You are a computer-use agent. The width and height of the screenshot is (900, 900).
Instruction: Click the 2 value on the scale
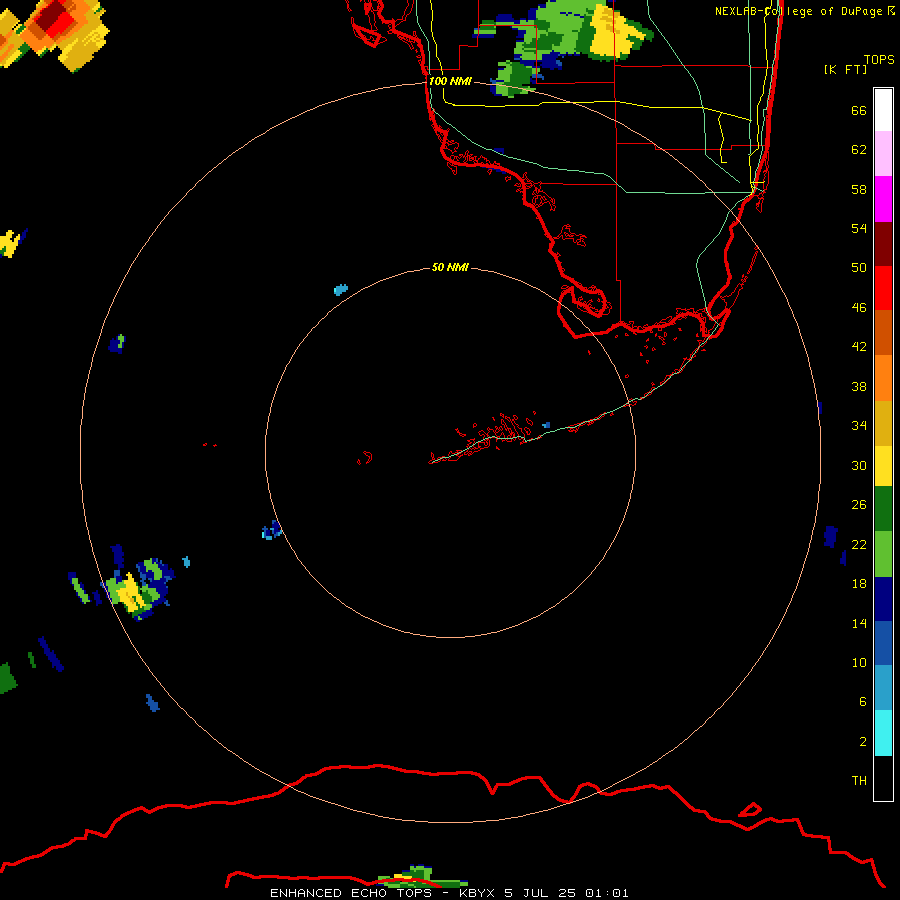coord(862,741)
